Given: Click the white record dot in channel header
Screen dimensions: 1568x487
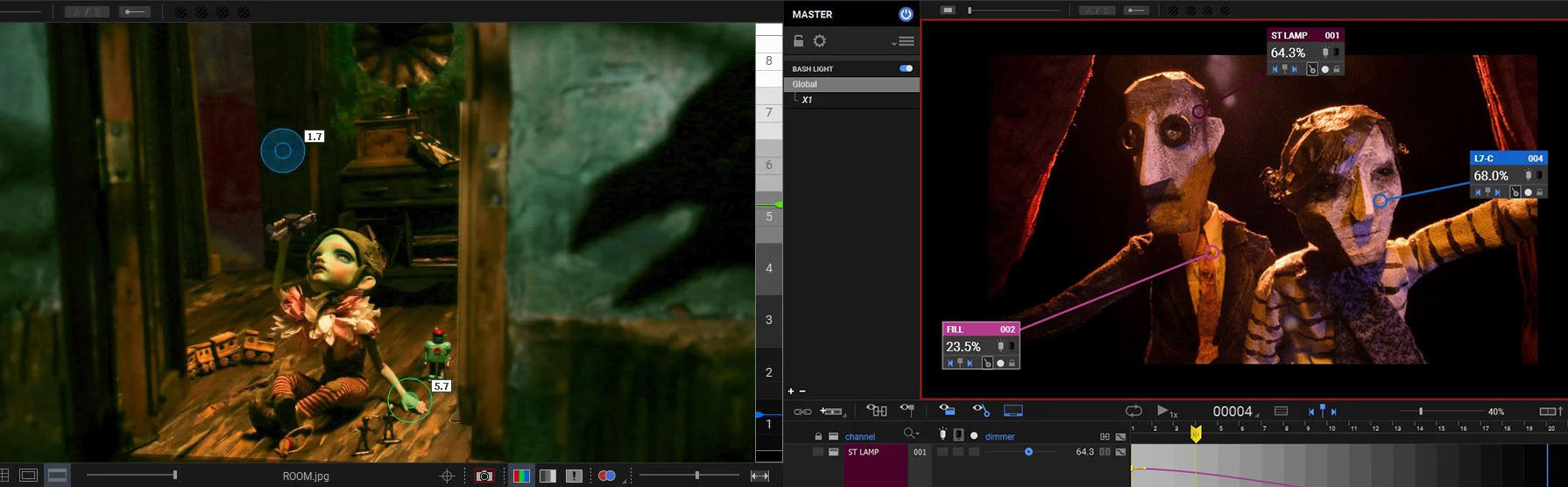Looking at the screenshot, I should (974, 435).
